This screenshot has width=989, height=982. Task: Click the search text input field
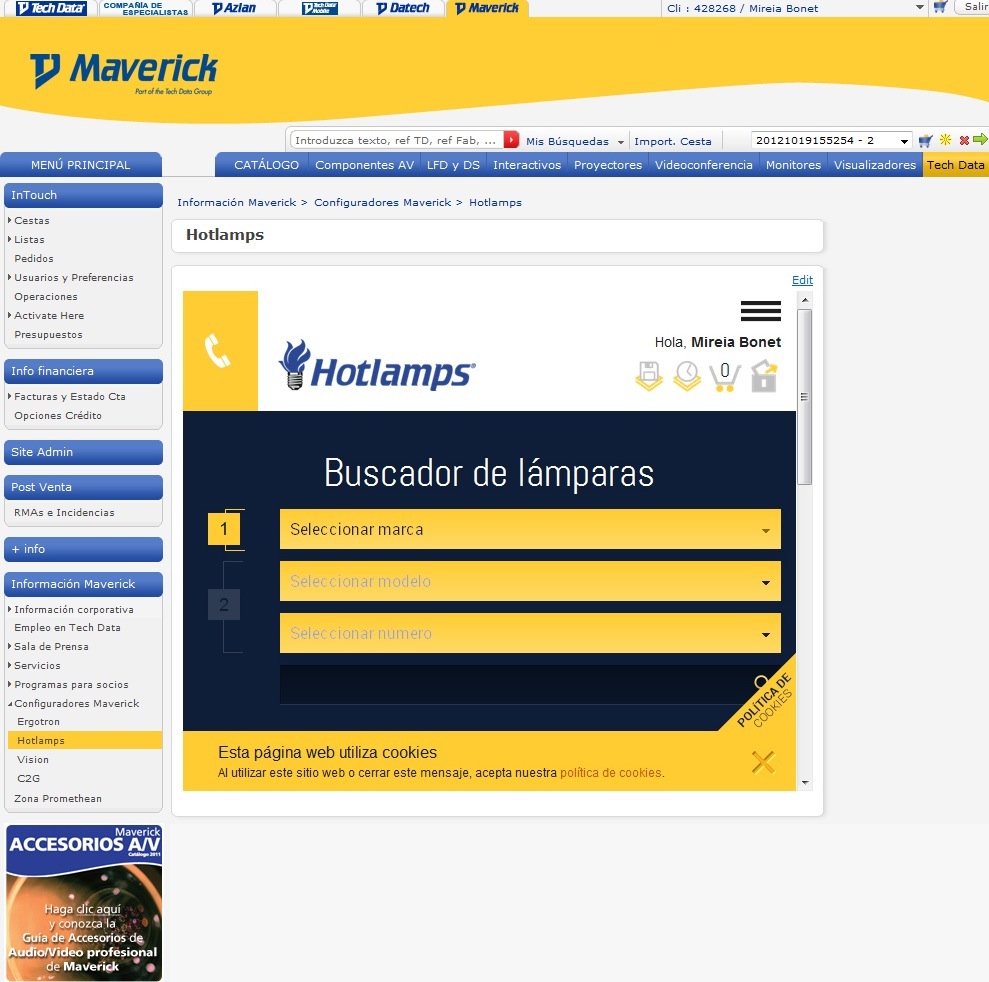point(396,141)
